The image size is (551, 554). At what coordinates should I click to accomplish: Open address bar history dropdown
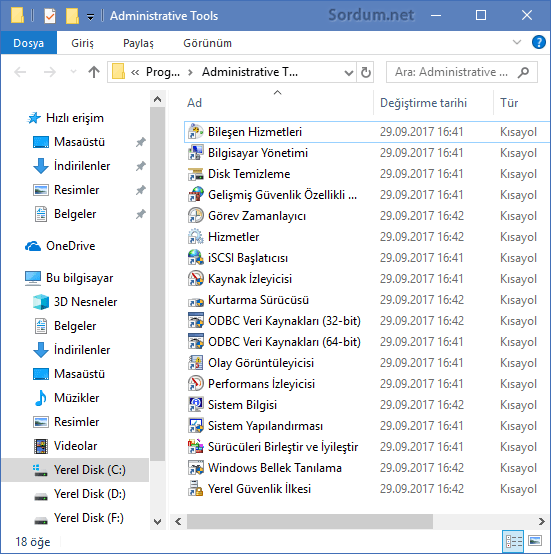click(349, 73)
